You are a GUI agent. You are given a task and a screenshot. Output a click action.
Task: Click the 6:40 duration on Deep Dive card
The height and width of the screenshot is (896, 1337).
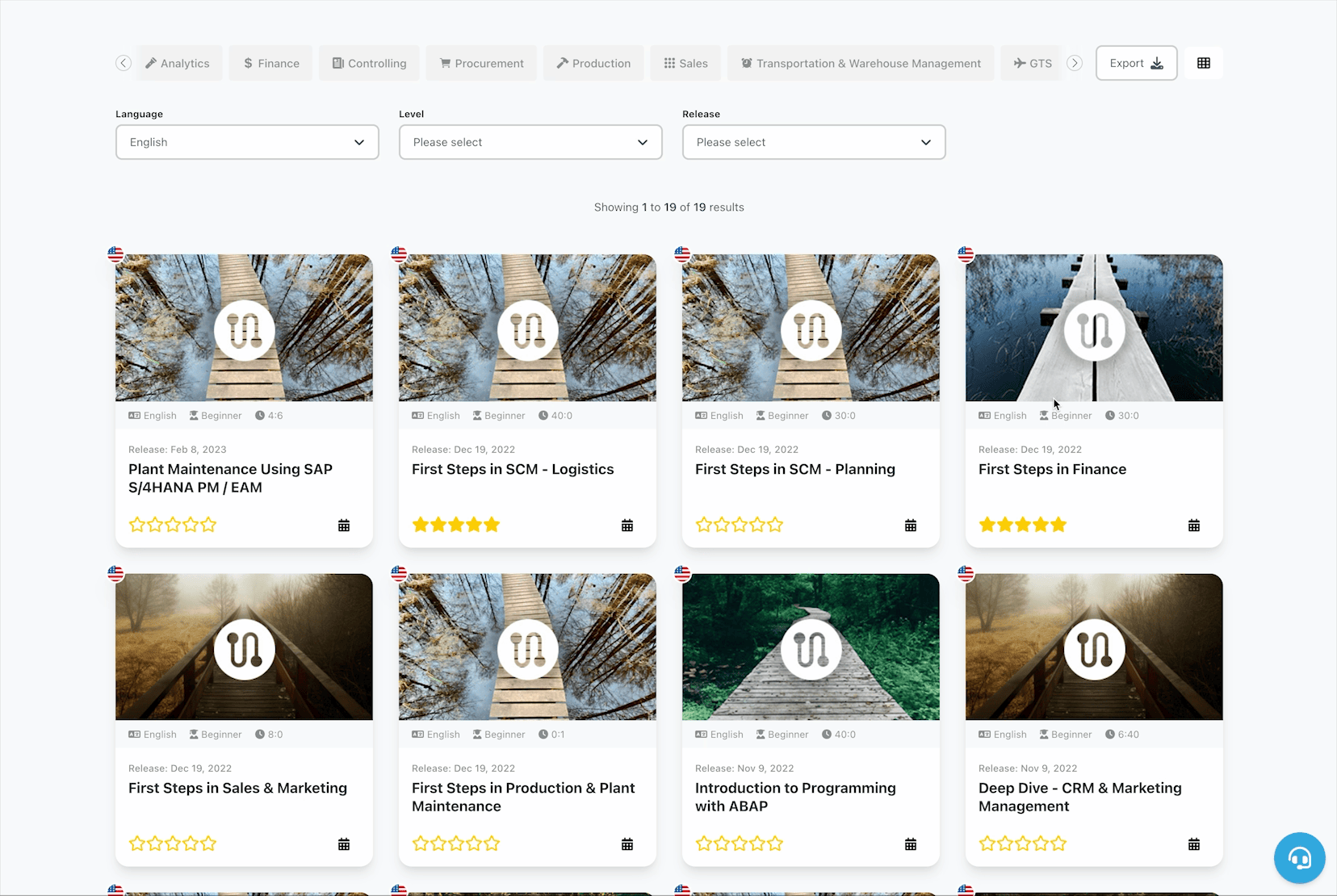tap(1121, 735)
